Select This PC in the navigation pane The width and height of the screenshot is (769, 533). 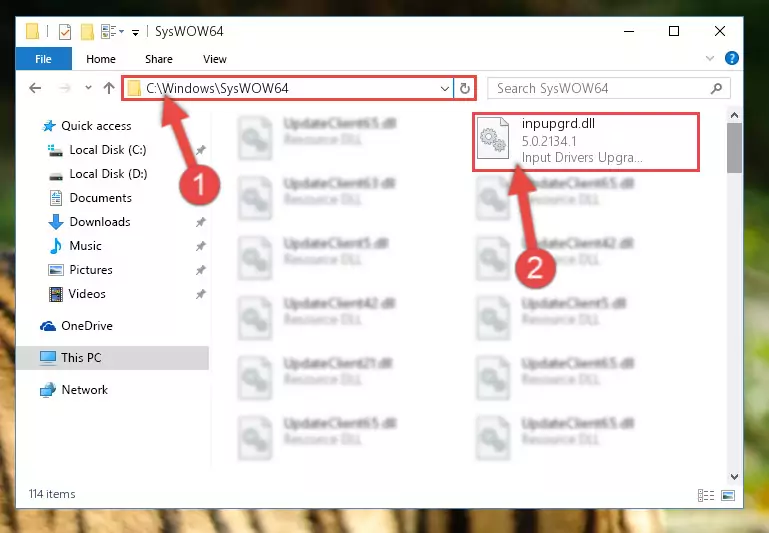click(x=112, y=358)
